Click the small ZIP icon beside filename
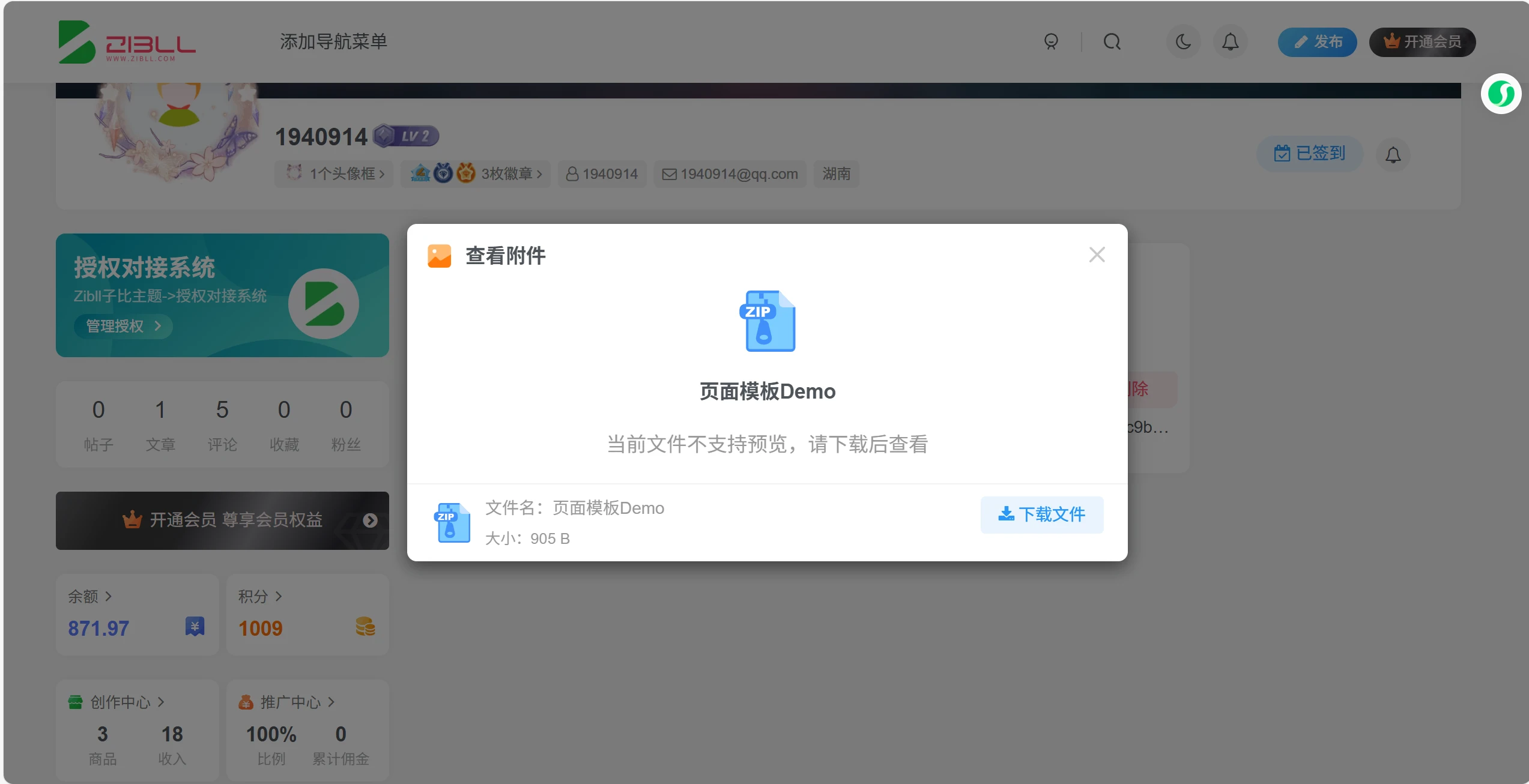 tap(452, 522)
